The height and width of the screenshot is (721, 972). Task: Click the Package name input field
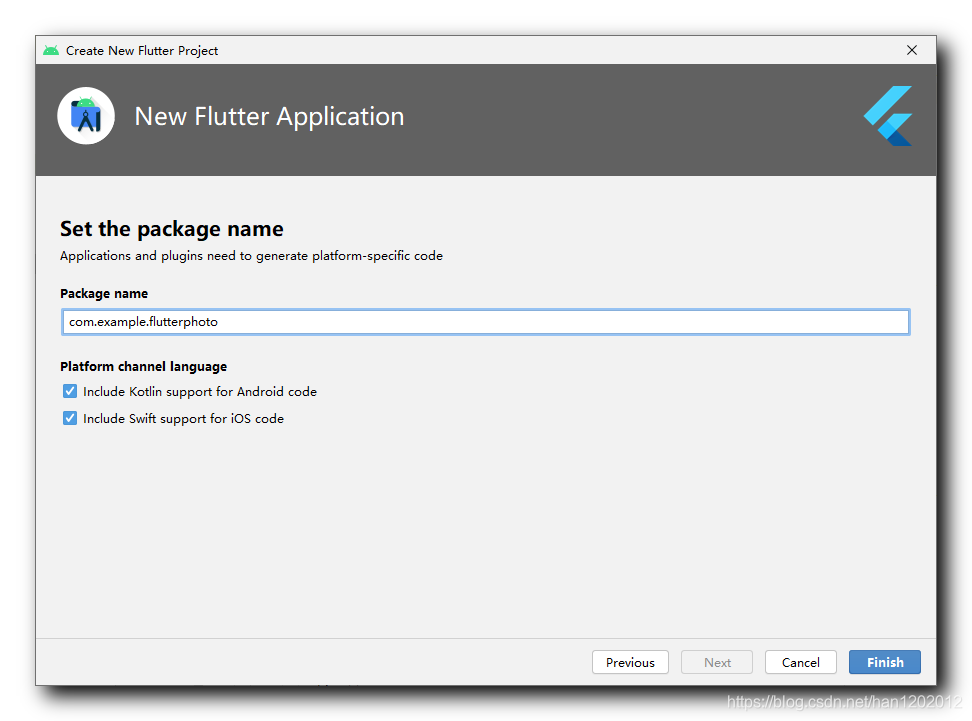point(486,322)
